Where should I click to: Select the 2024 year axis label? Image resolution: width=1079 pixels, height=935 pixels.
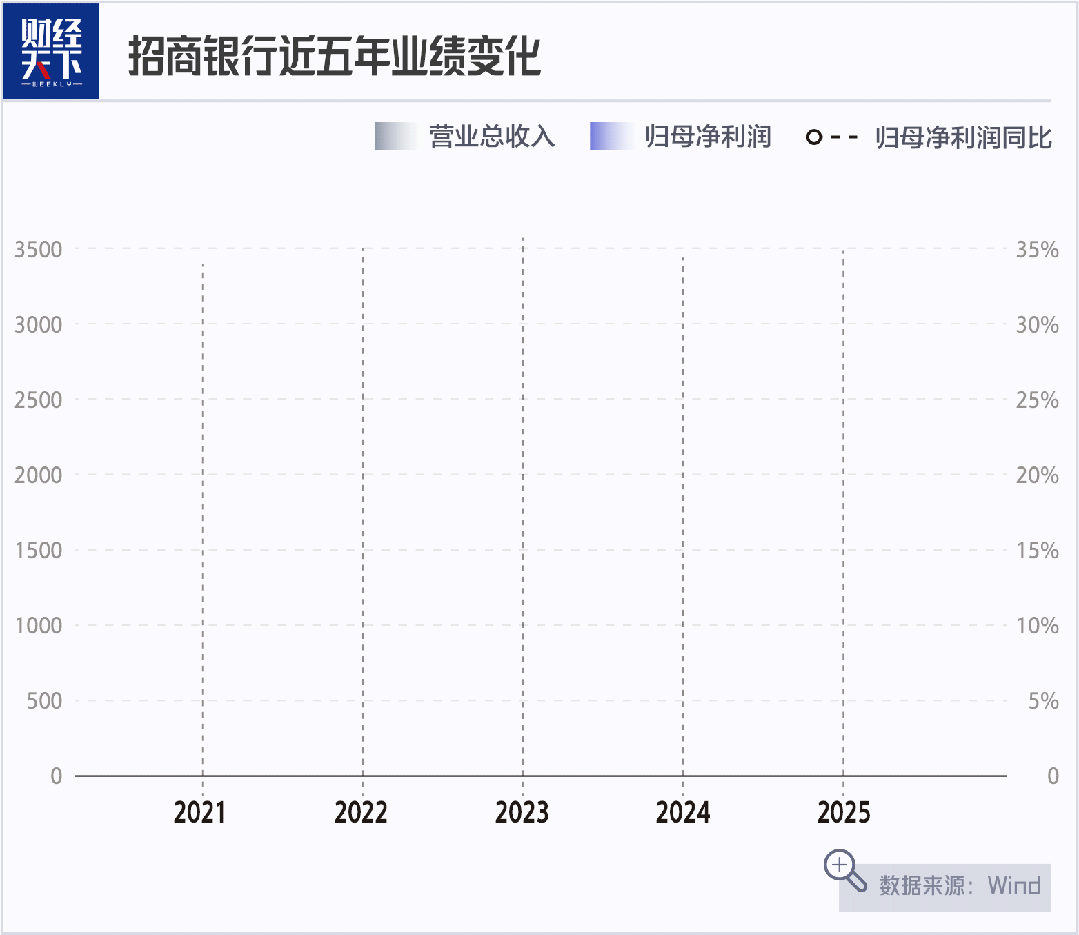click(683, 812)
